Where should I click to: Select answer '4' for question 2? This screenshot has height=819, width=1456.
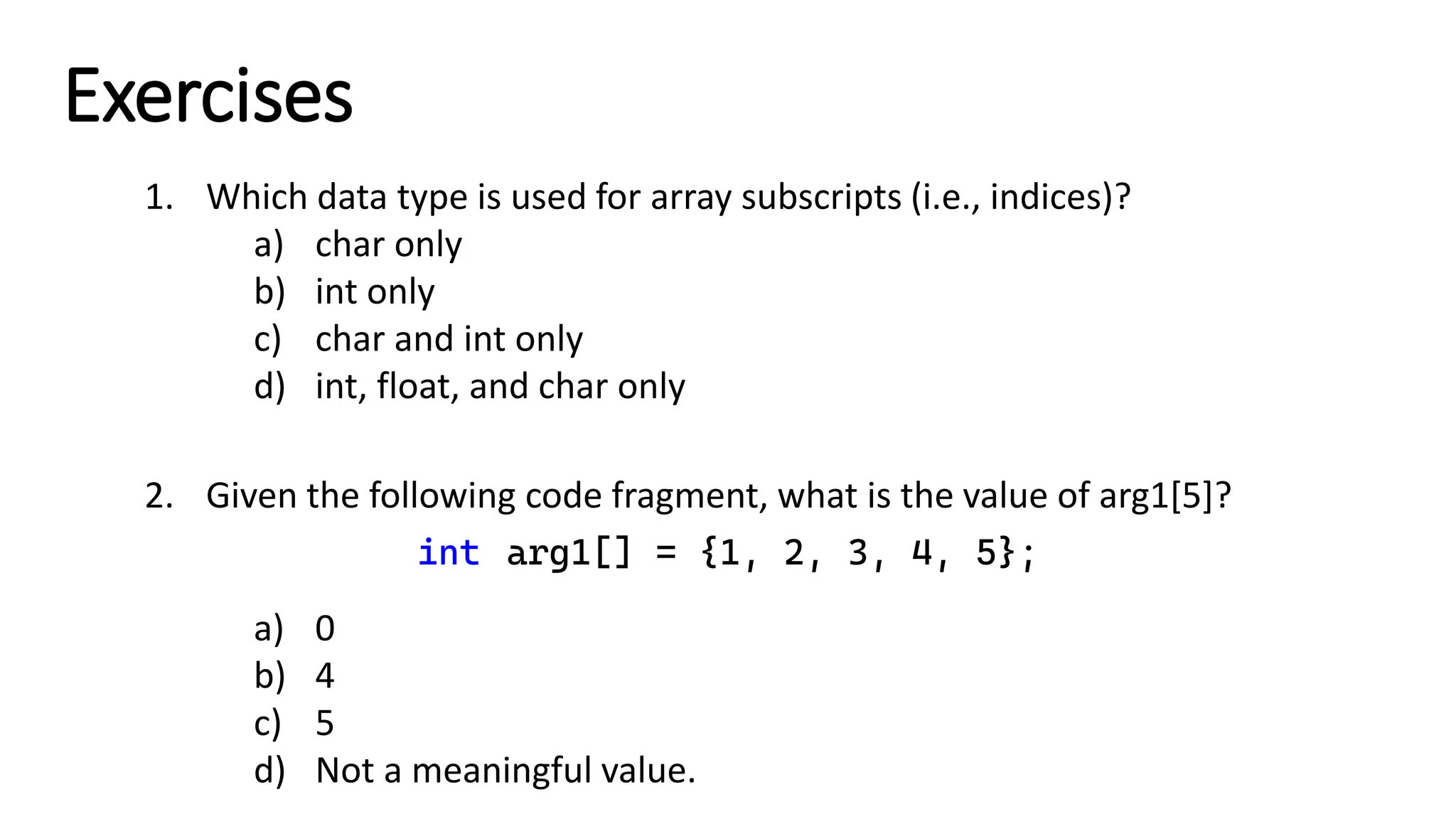point(325,676)
